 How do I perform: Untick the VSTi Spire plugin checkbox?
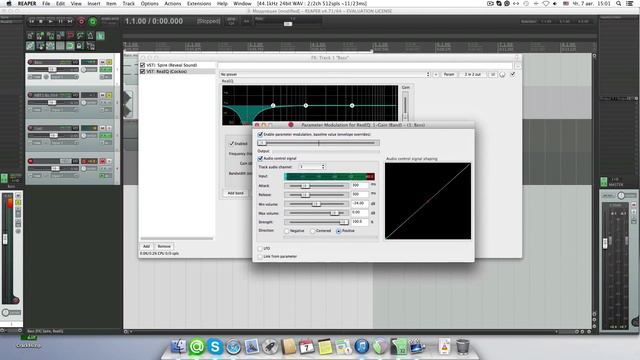[x=142, y=65]
